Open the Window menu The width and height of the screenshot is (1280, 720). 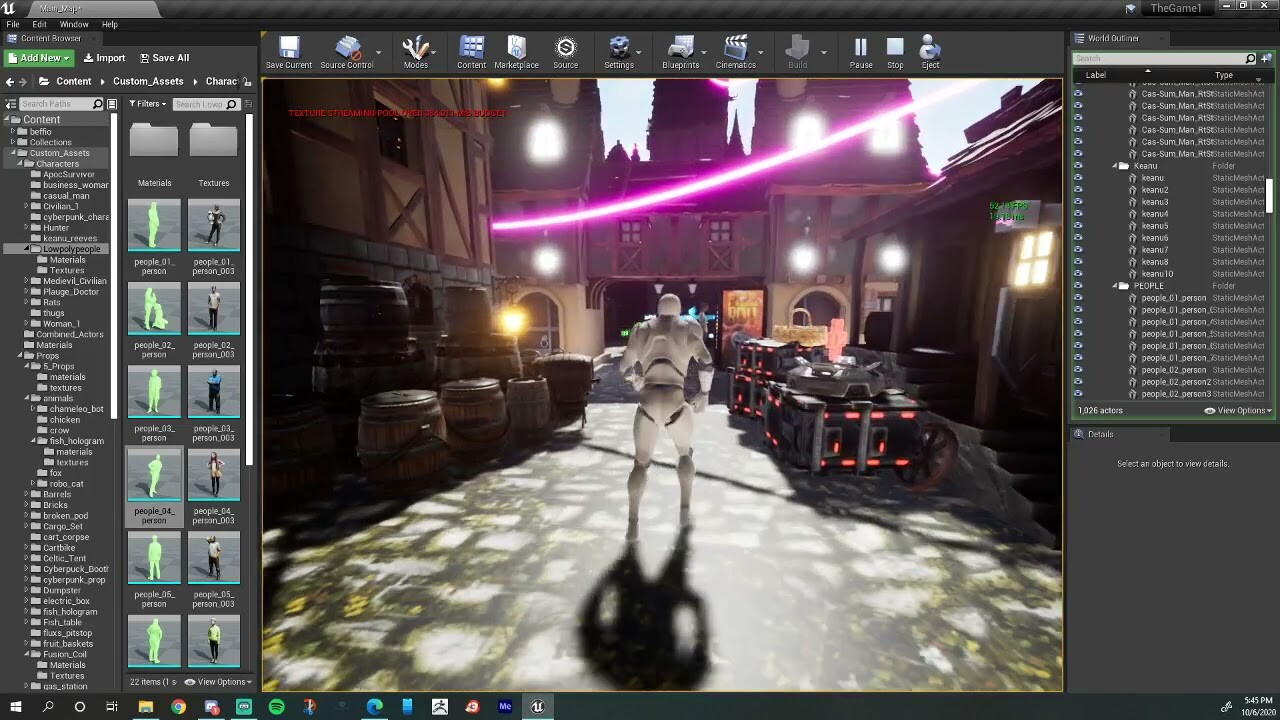pyautogui.click(x=74, y=24)
